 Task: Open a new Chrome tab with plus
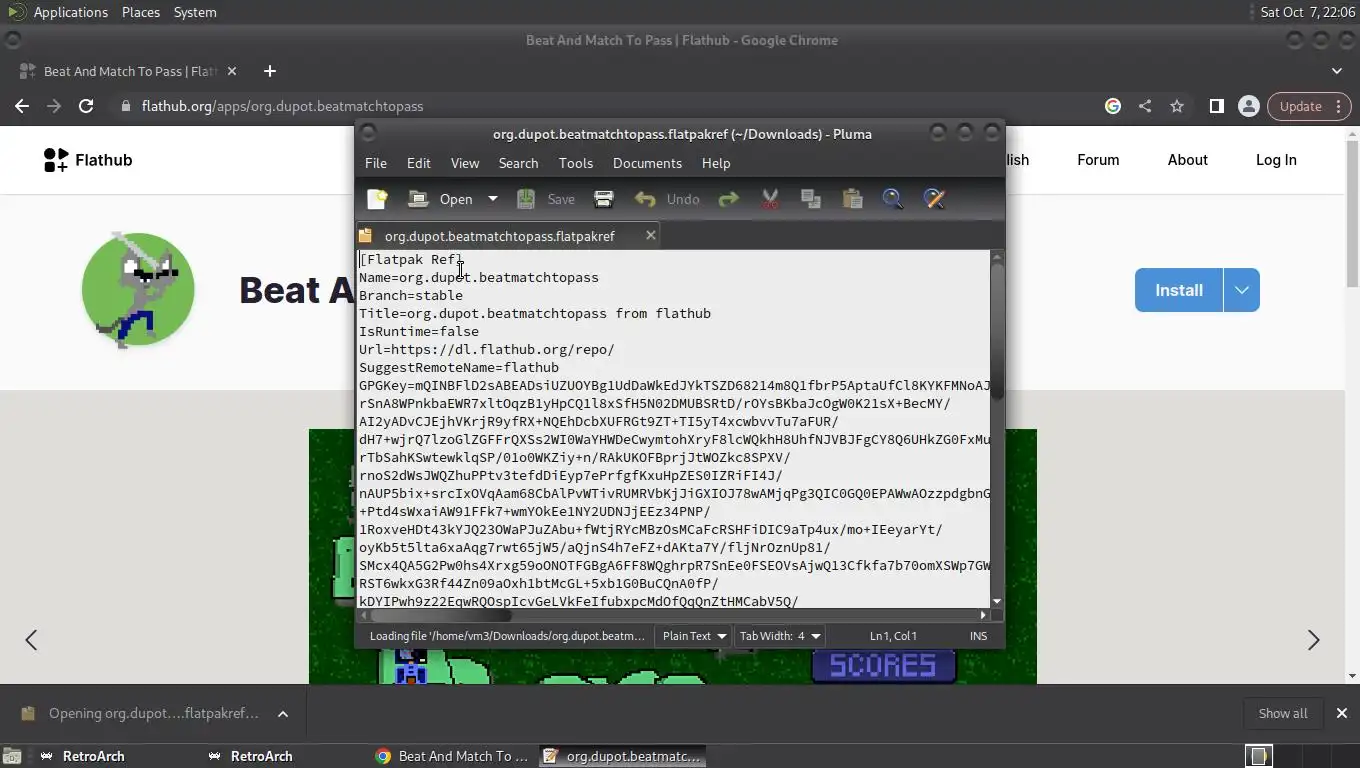[269, 71]
